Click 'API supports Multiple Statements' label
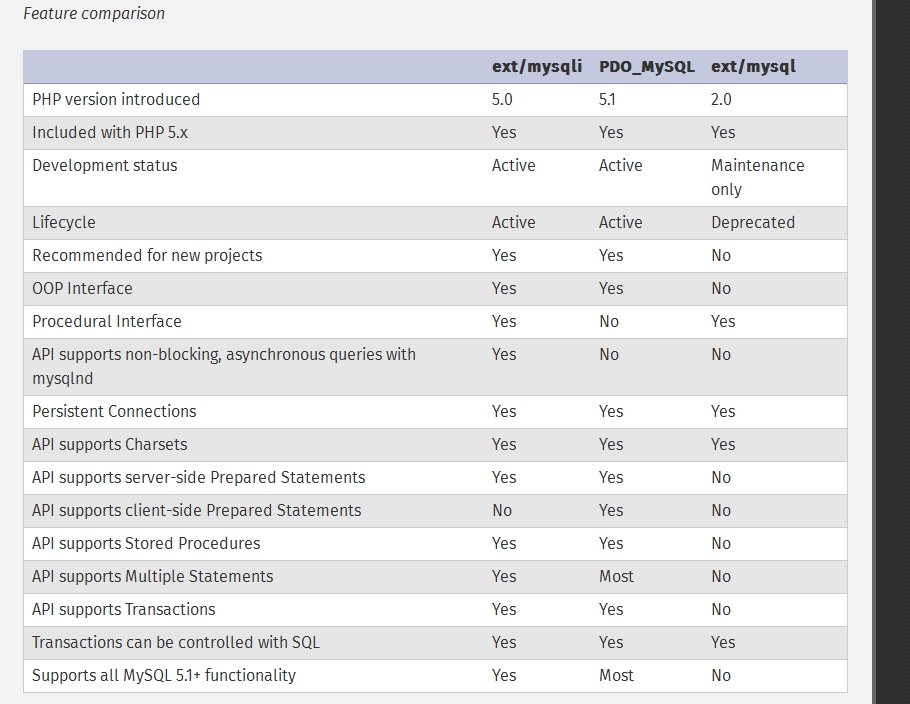Viewport: 910px width, 704px height. click(x=153, y=577)
